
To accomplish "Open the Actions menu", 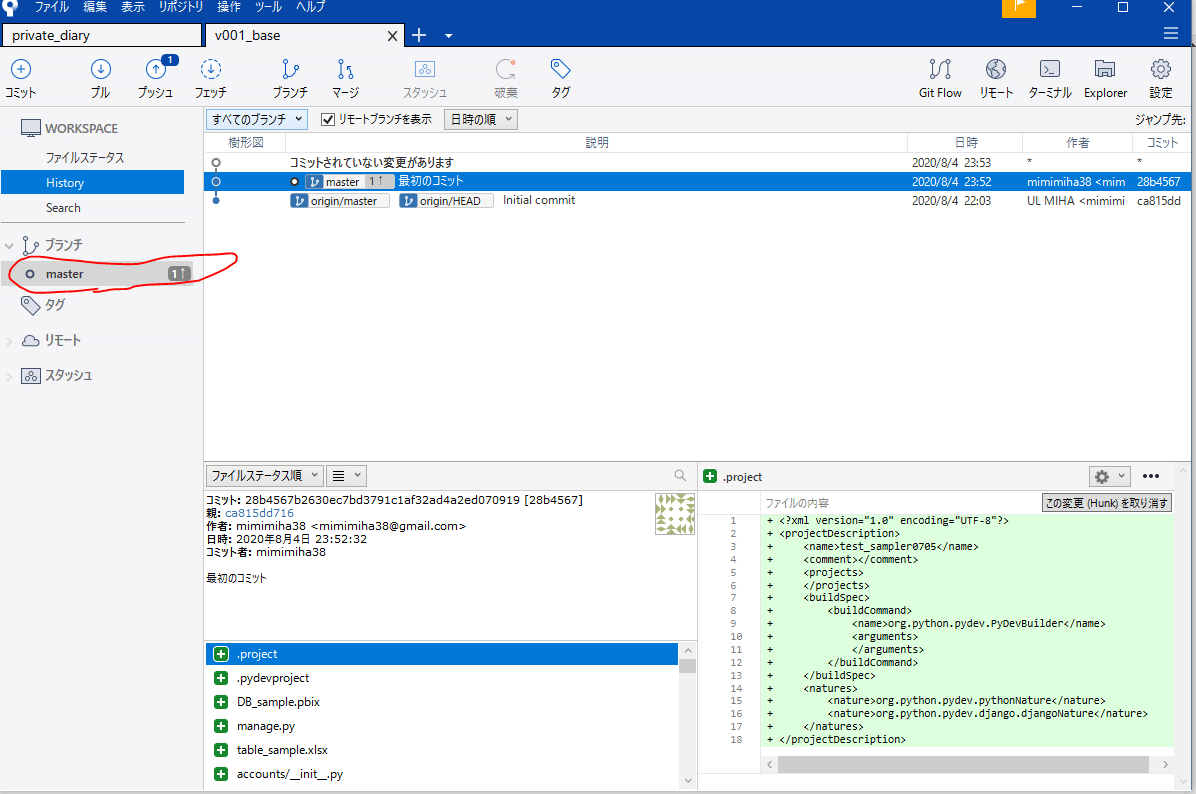I will pos(229,7).
